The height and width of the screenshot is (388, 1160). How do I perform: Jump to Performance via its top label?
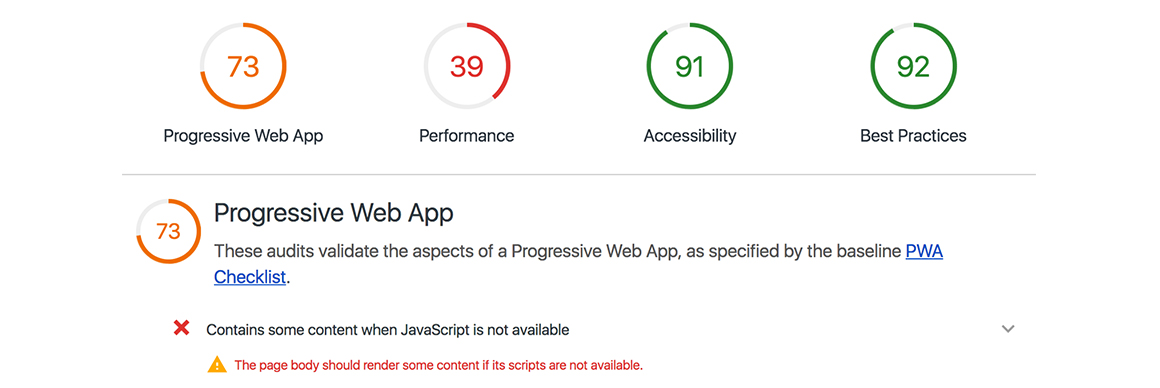pyautogui.click(x=467, y=136)
